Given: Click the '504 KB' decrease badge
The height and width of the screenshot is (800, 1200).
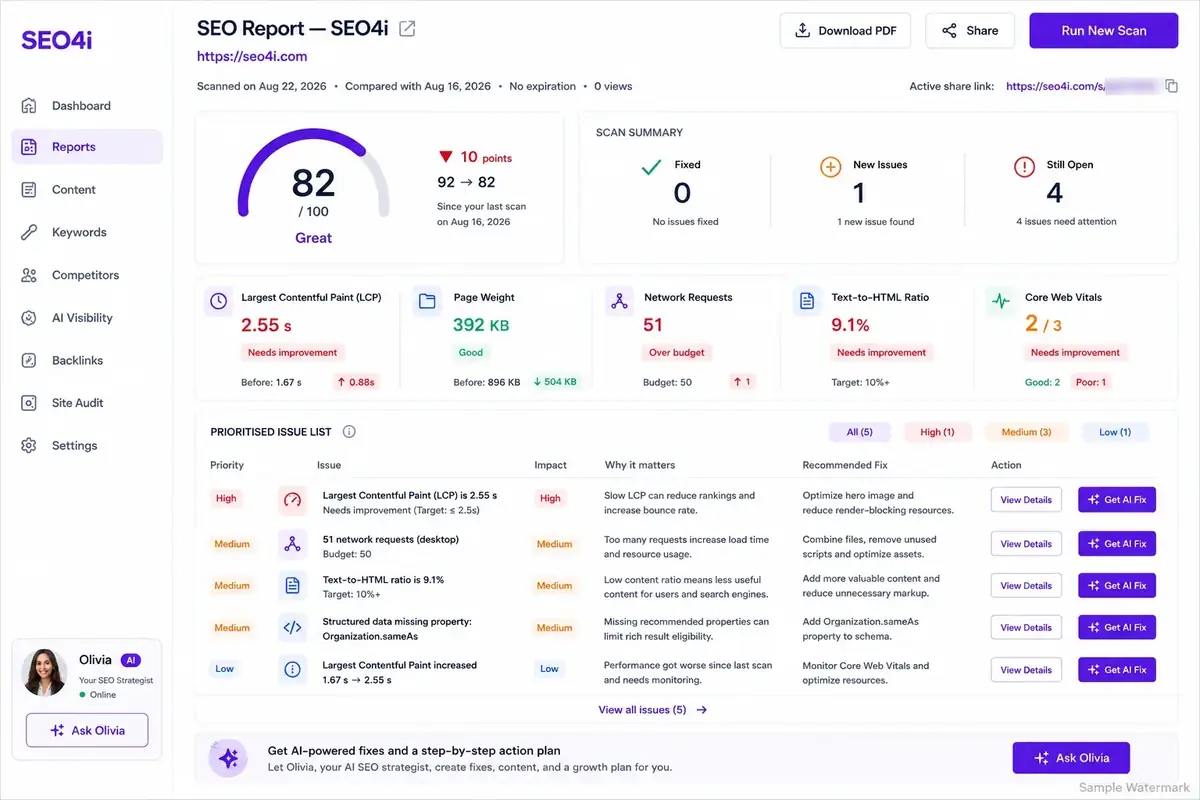Looking at the screenshot, I should coord(555,382).
